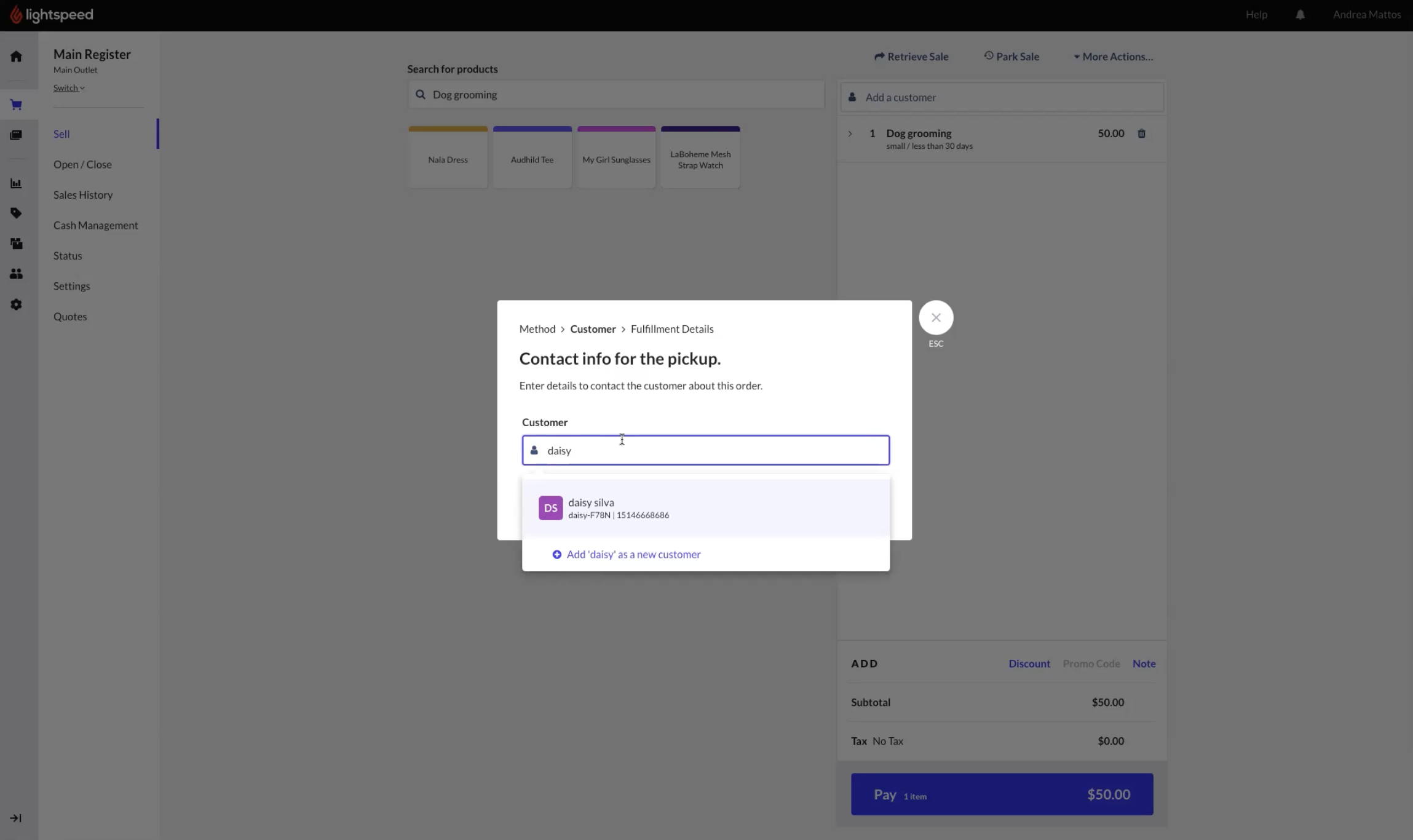The width and height of the screenshot is (1413, 840).
Task: Open the Switch register dropdown
Action: point(69,88)
